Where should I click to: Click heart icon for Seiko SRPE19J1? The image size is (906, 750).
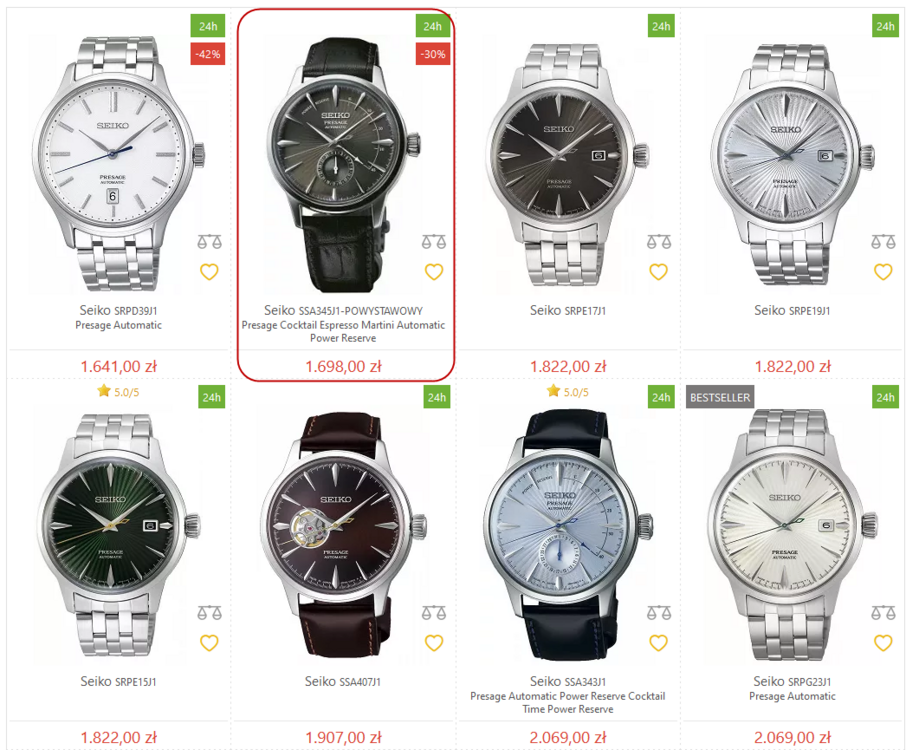point(883,272)
